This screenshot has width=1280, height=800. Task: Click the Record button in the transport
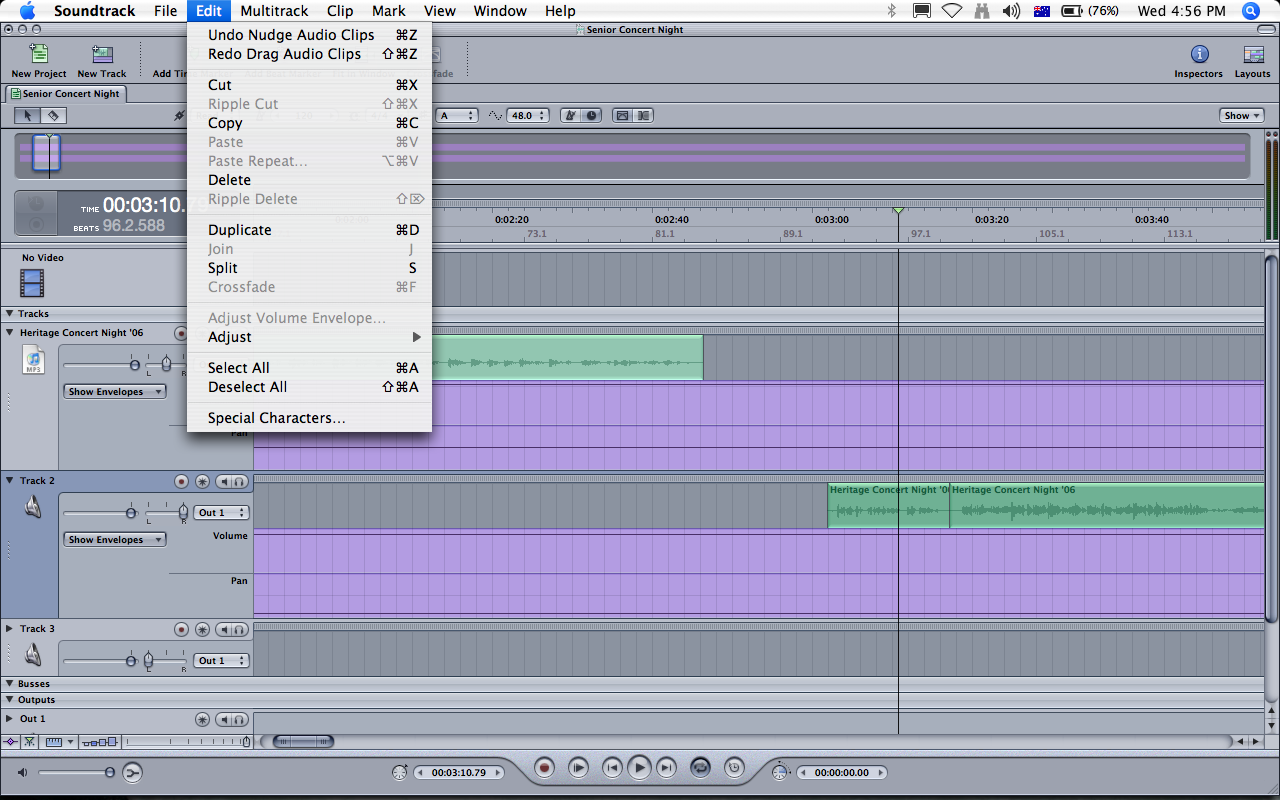[x=545, y=768]
